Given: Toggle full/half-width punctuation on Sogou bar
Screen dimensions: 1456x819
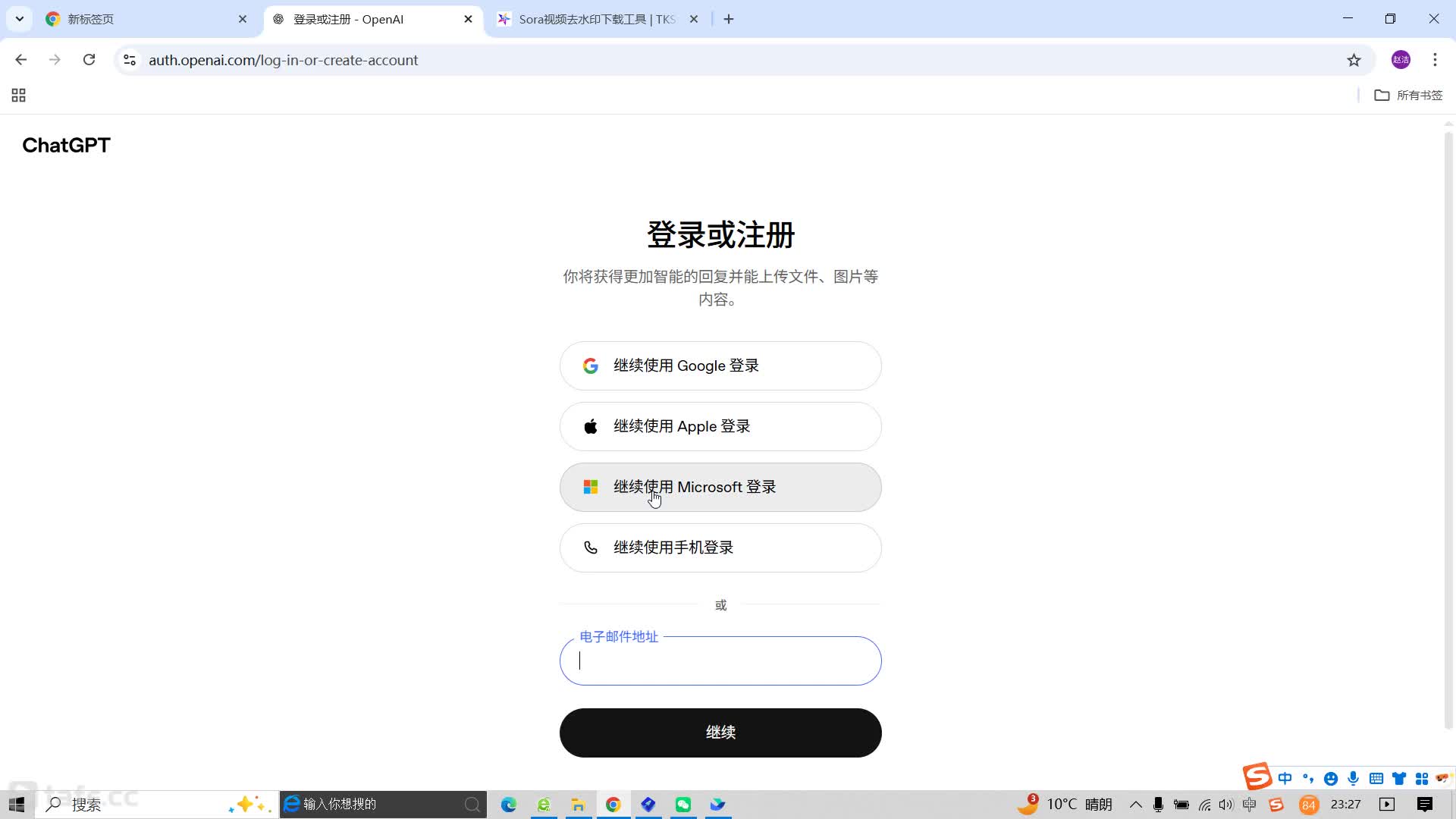Looking at the screenshot, I should coord(1308,778).
